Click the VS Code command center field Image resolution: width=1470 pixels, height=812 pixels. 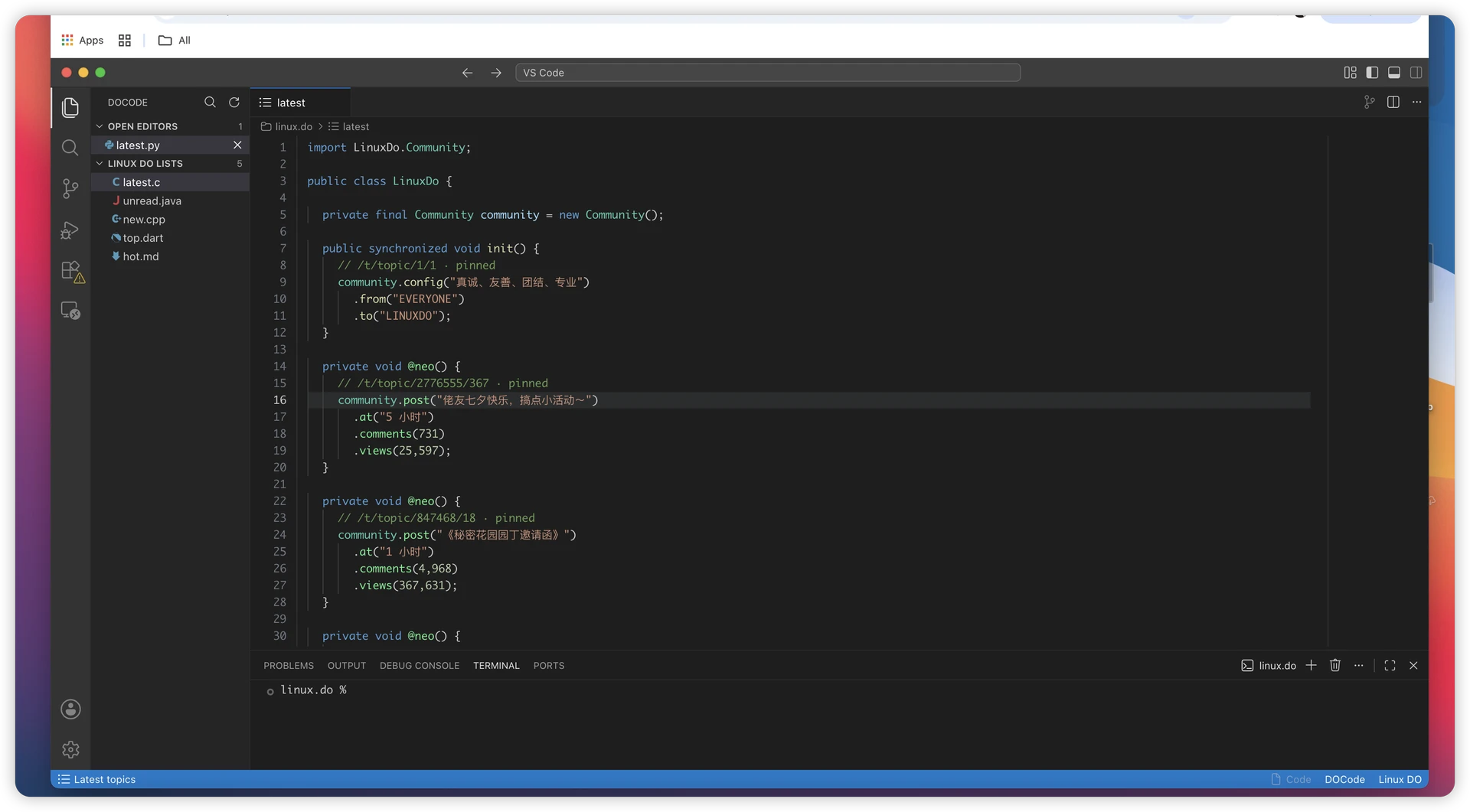coord(768,73)
